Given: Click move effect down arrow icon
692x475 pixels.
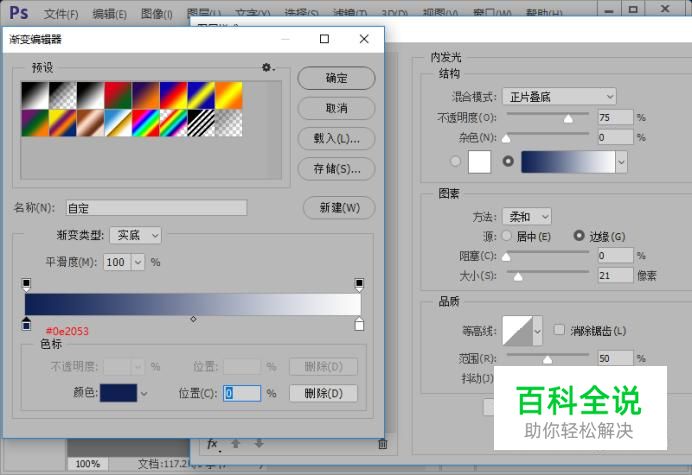Looking at the screenshot, I should tap(259, 444).
